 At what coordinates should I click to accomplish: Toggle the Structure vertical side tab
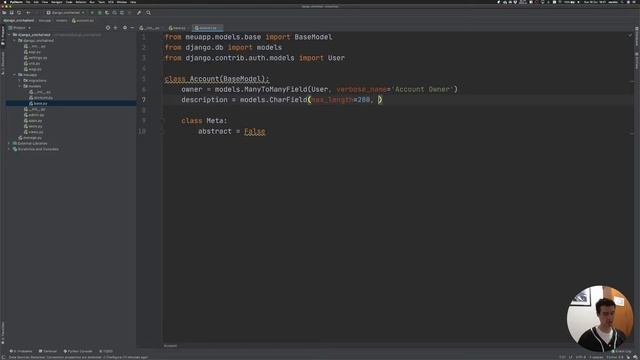(2, 62)
